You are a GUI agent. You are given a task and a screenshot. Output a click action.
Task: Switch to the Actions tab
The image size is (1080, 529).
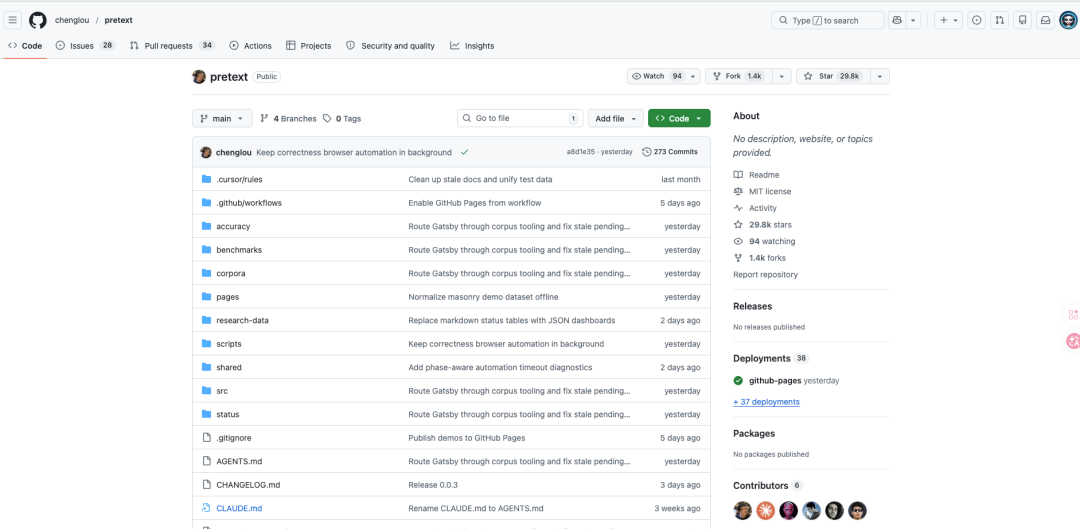pyautogui.click(x=251, y=45)
